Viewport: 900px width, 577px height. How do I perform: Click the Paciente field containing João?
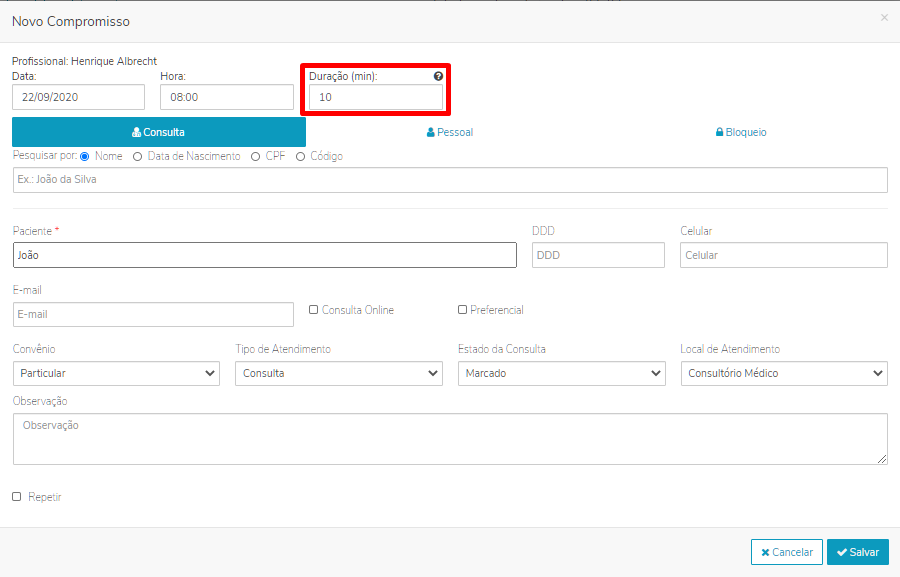(x=265, y=255)
